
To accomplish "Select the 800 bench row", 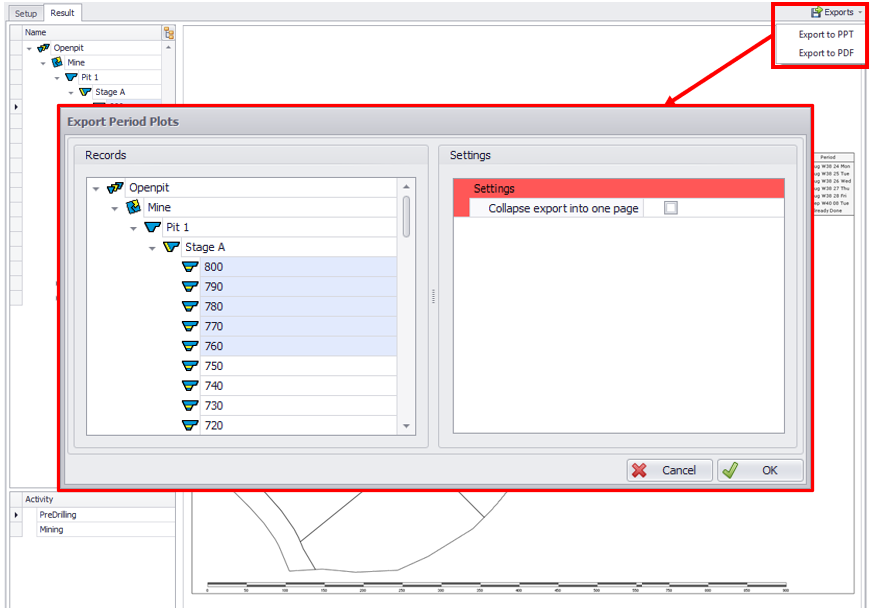I will pyautogui.click(x=299, y=267).
